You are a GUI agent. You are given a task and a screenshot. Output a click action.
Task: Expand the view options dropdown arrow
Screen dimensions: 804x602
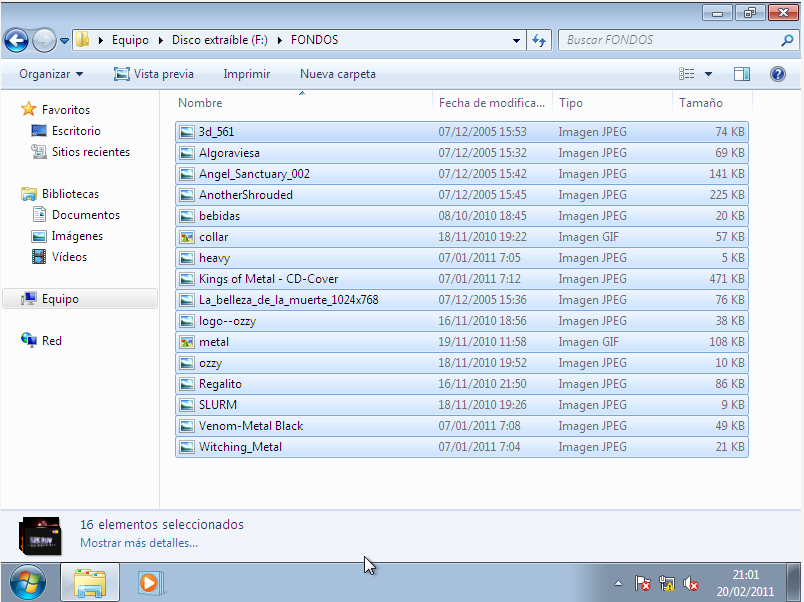708,74
